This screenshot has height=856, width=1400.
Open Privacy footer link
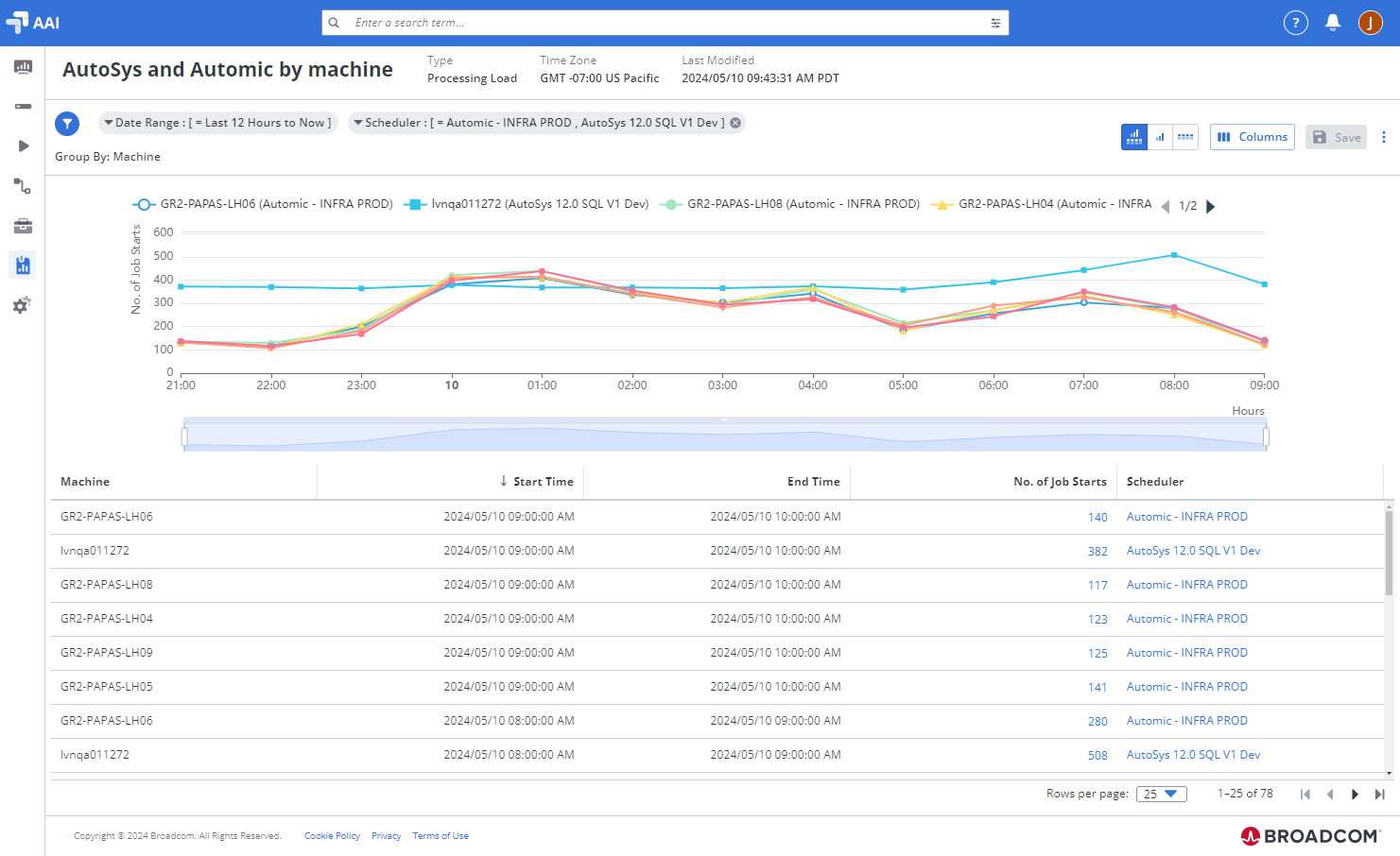(x=386, y=836)
